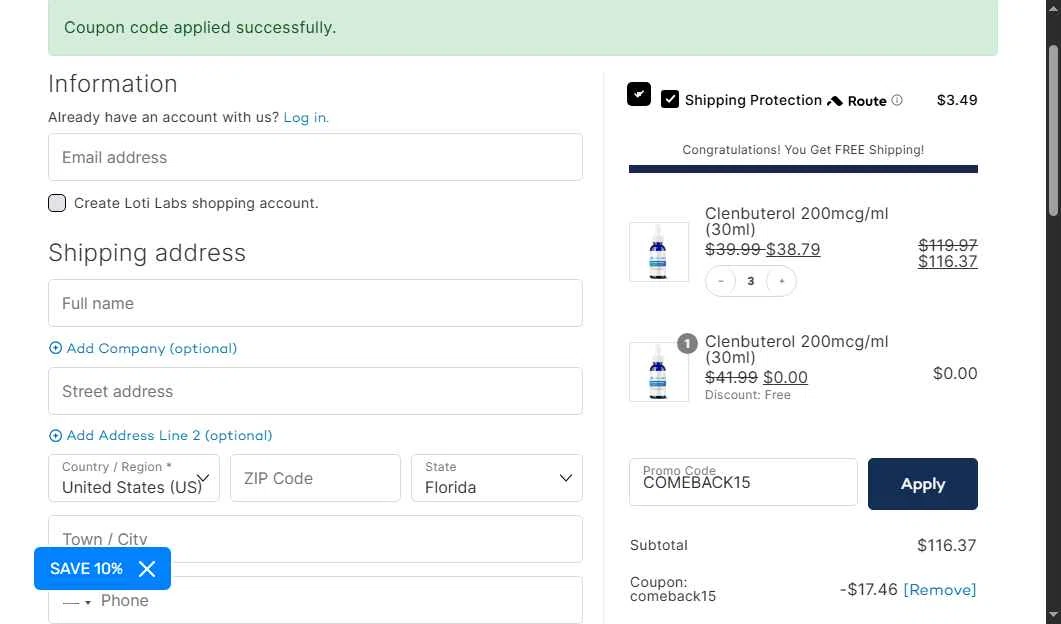
Task: Click the first Clenbuterol product thumbnail
Action: tap(659, 252)
